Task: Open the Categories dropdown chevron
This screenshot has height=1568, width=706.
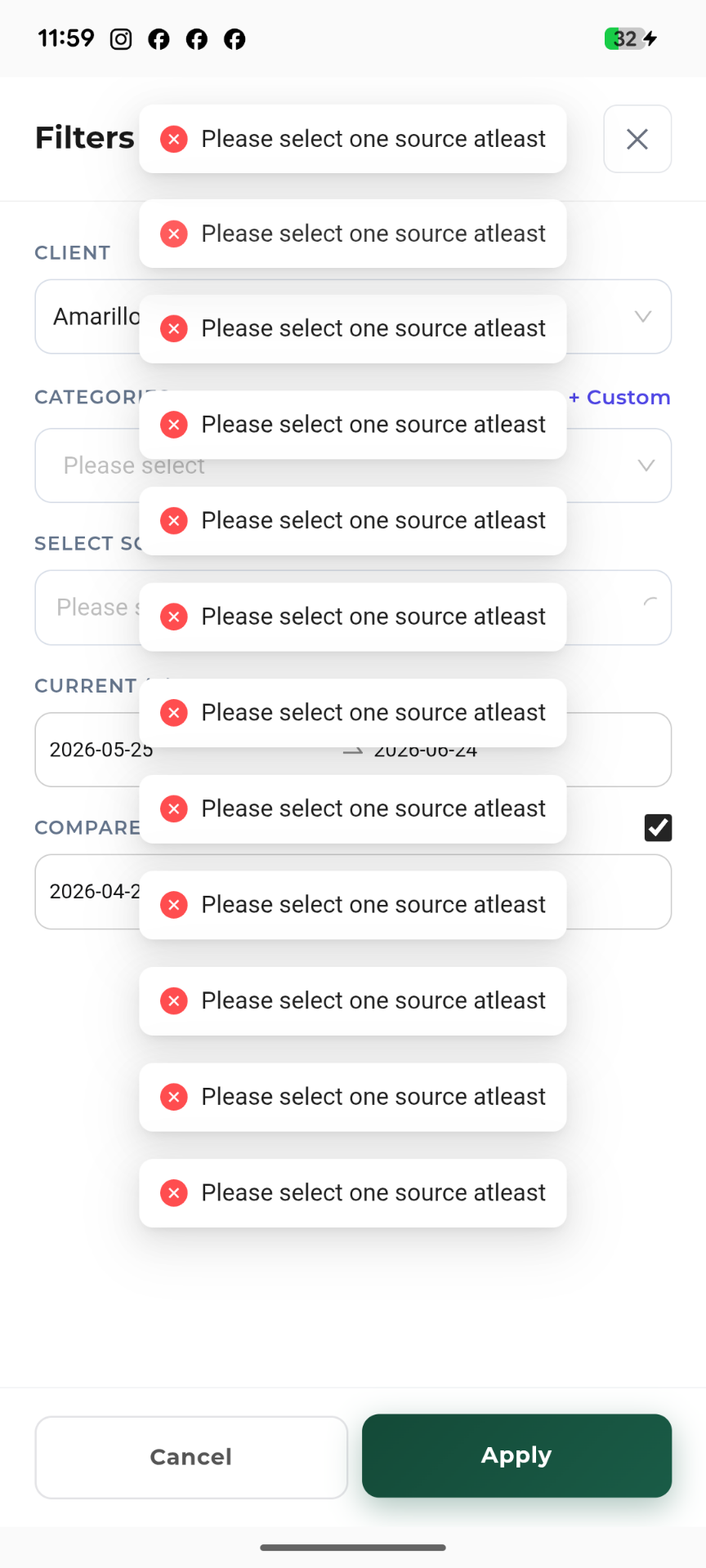Action: tap(646, 465)
